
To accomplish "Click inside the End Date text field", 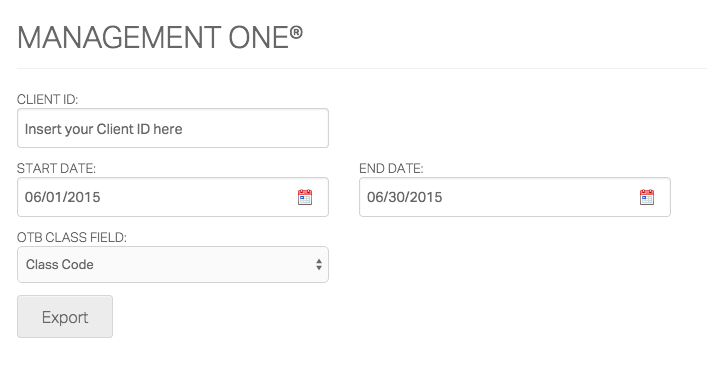I will (x=514, y=197).
